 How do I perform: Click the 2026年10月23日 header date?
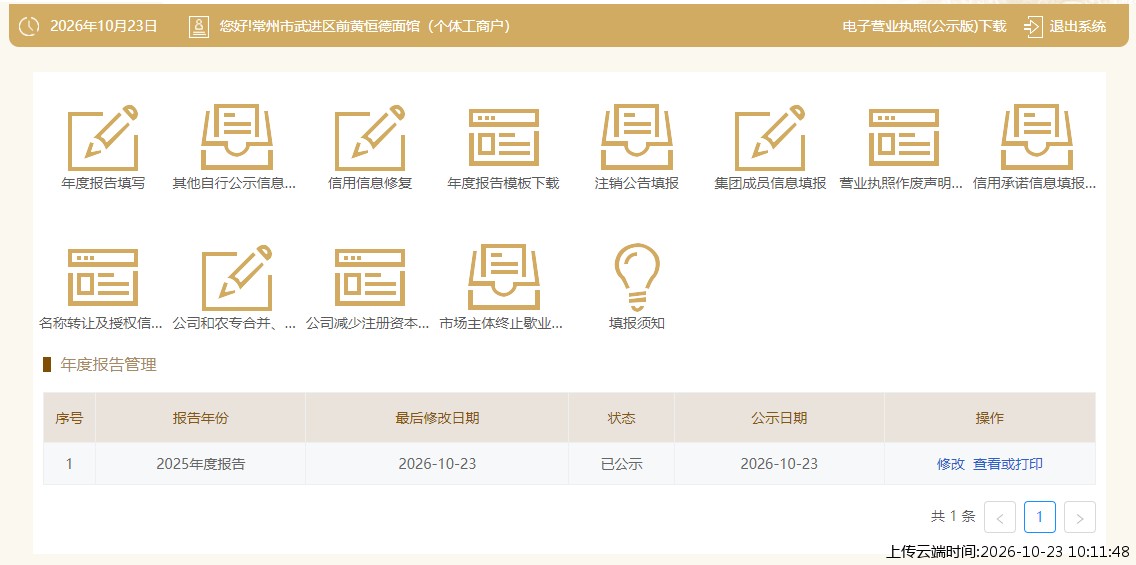[x=104, y=26]
